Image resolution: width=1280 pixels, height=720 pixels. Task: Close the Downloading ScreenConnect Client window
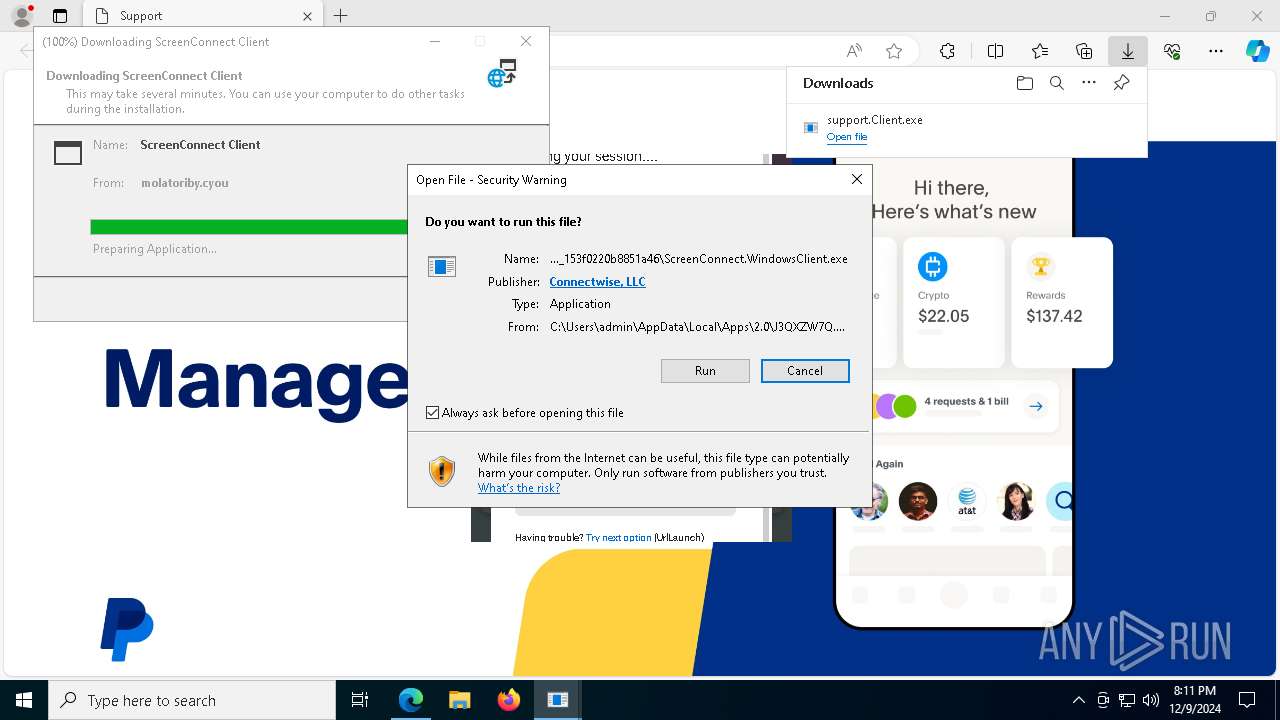tap(526, 41)
